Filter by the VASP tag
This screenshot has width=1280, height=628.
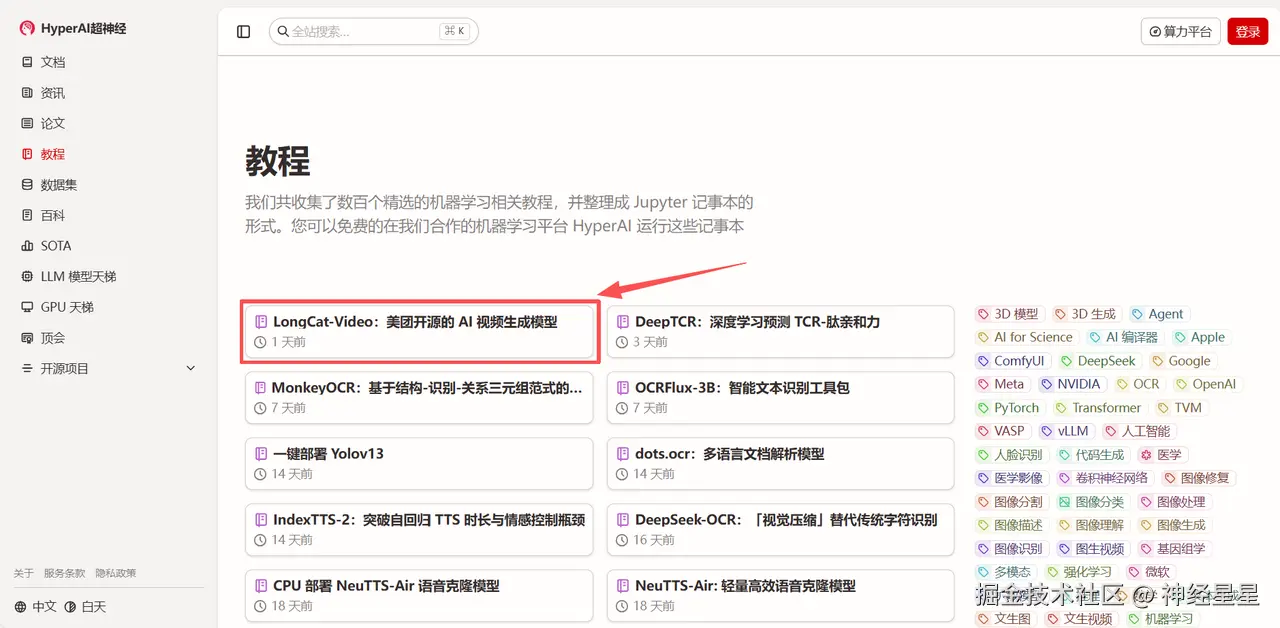coord(1002,431)
